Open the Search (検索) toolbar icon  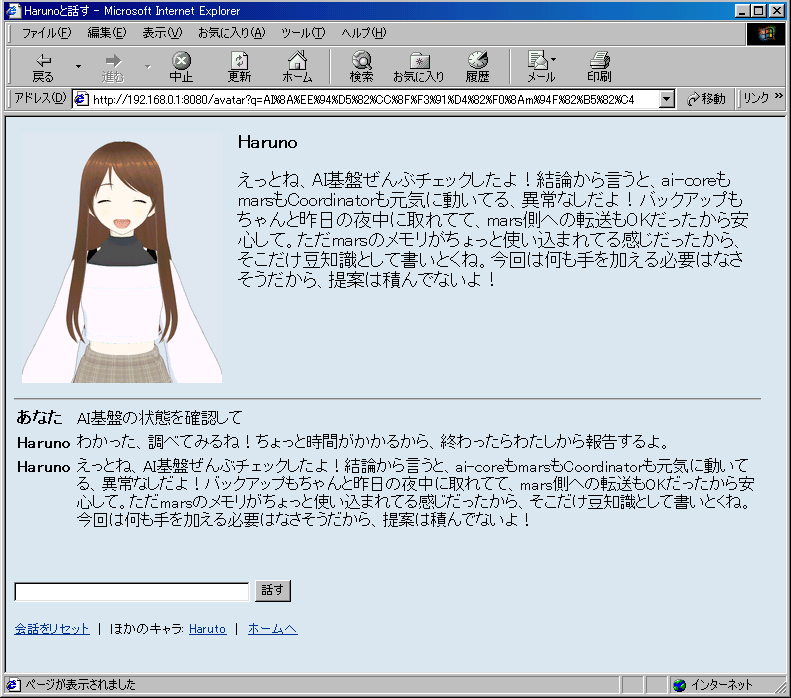(x=361, y=67)
